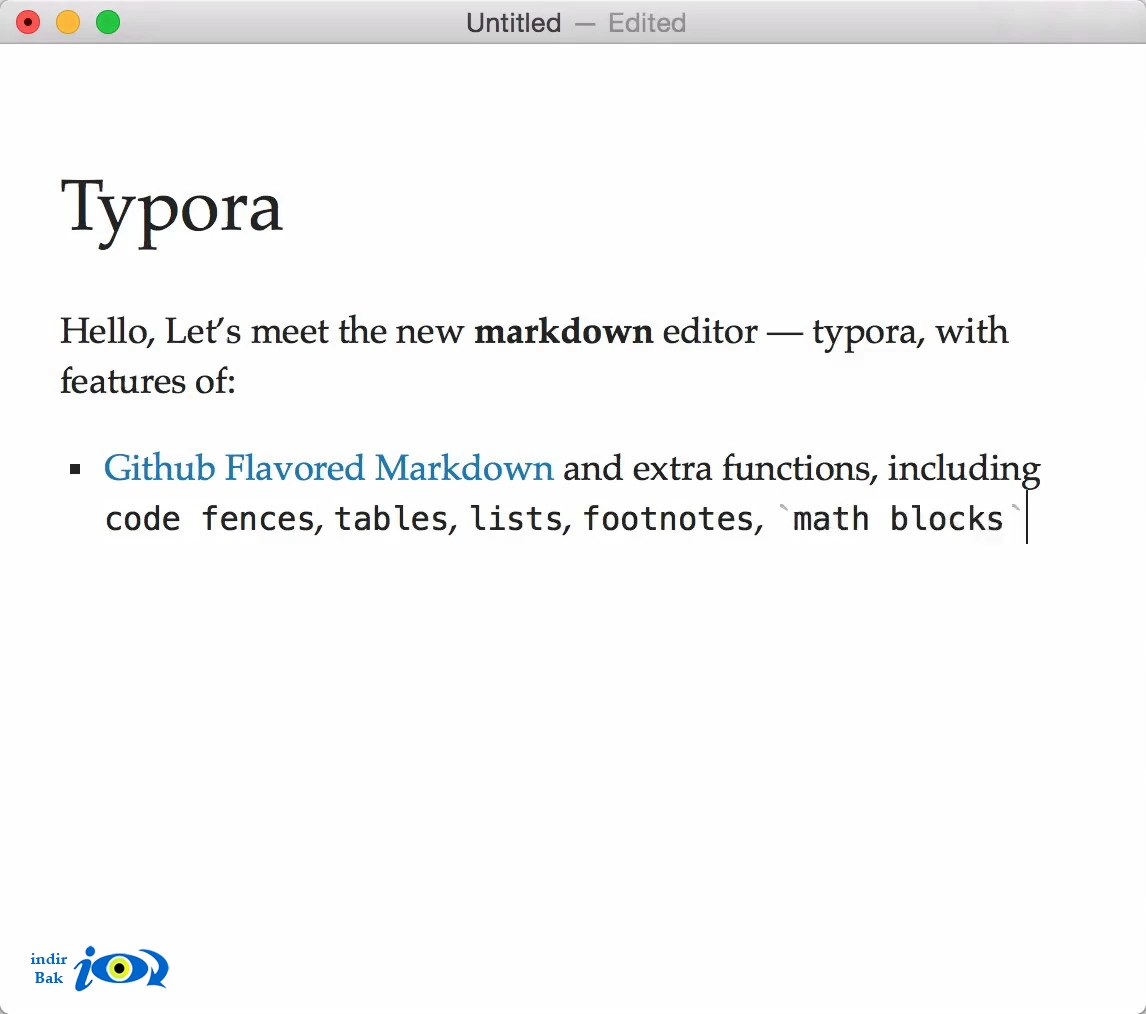
Task: Close the window with the red button
Action: click(28, 23)
